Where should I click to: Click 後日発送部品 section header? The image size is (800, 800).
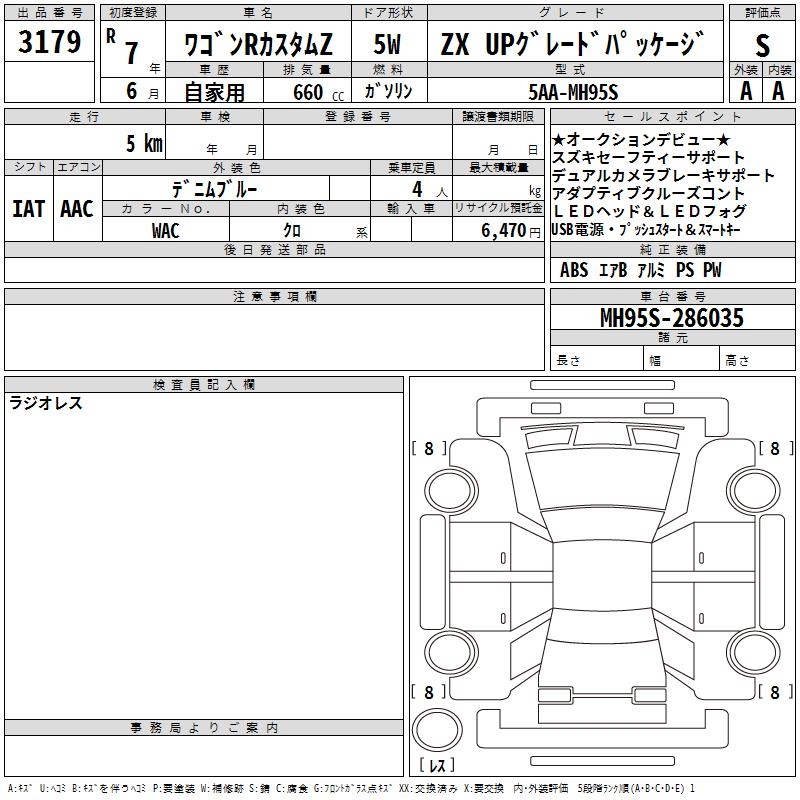pos(274,249)
